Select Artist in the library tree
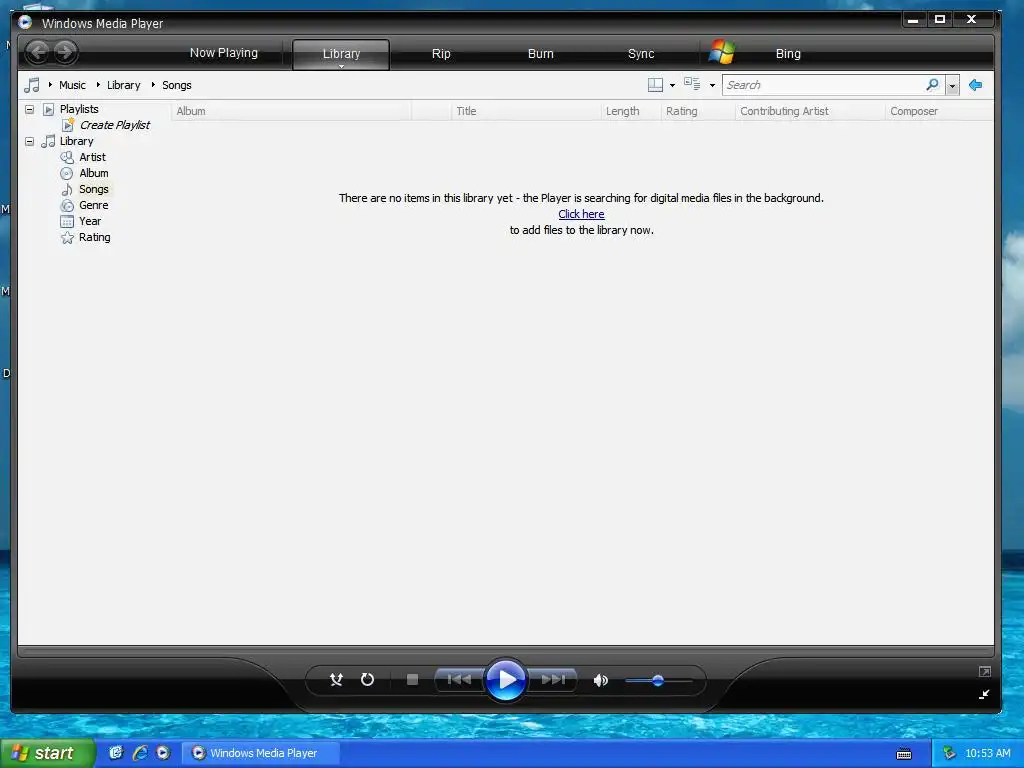 [92, 157]
